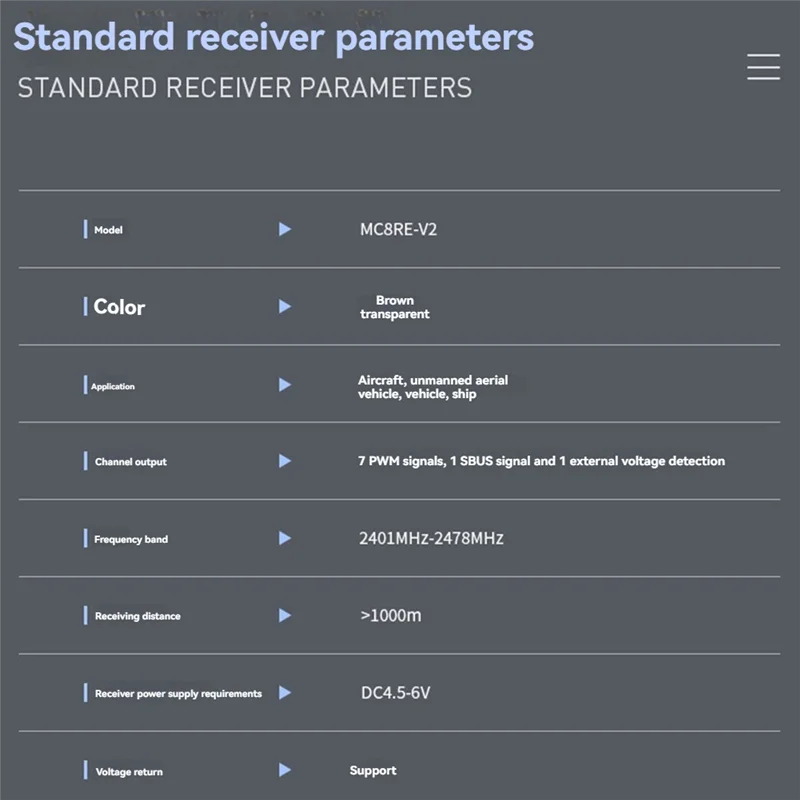The image size is (800, 800).
Task: Click the Color label
Action: pos(119,307)
